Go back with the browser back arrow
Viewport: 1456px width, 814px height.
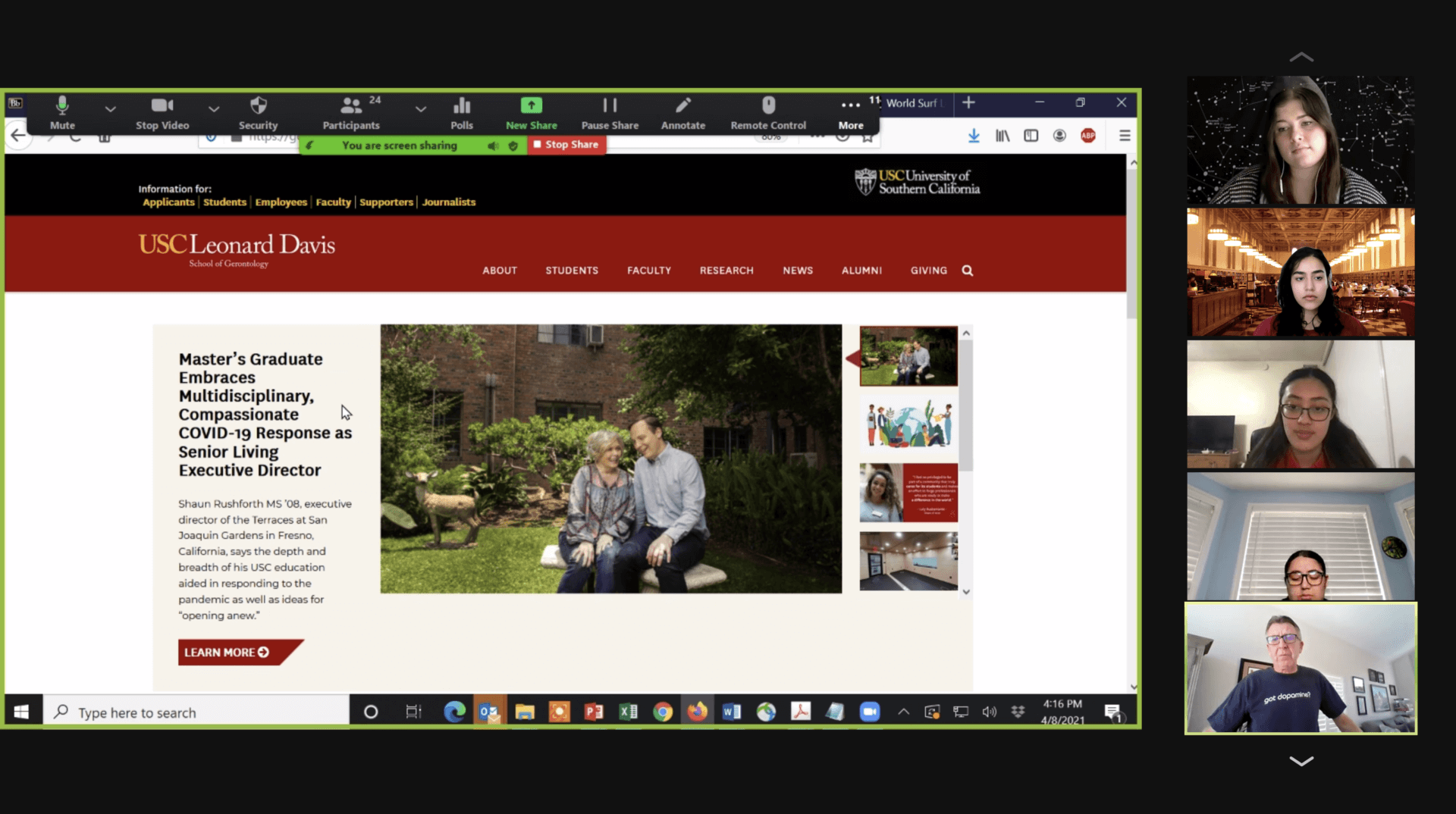point(17,136)
